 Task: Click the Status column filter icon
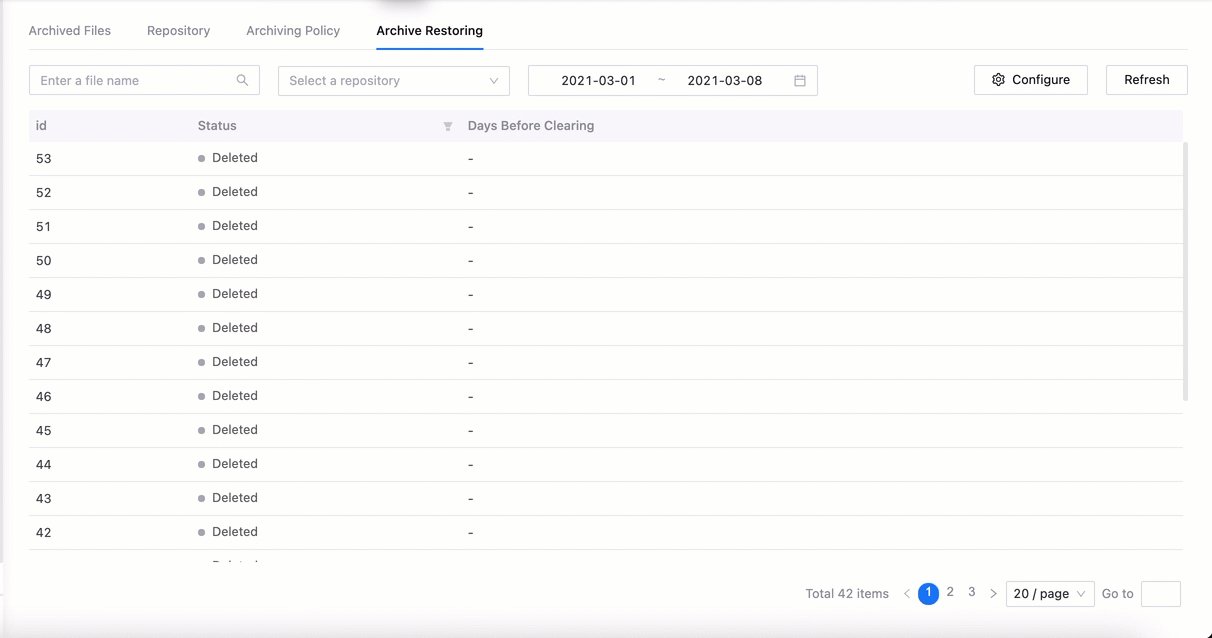(448, 126)
